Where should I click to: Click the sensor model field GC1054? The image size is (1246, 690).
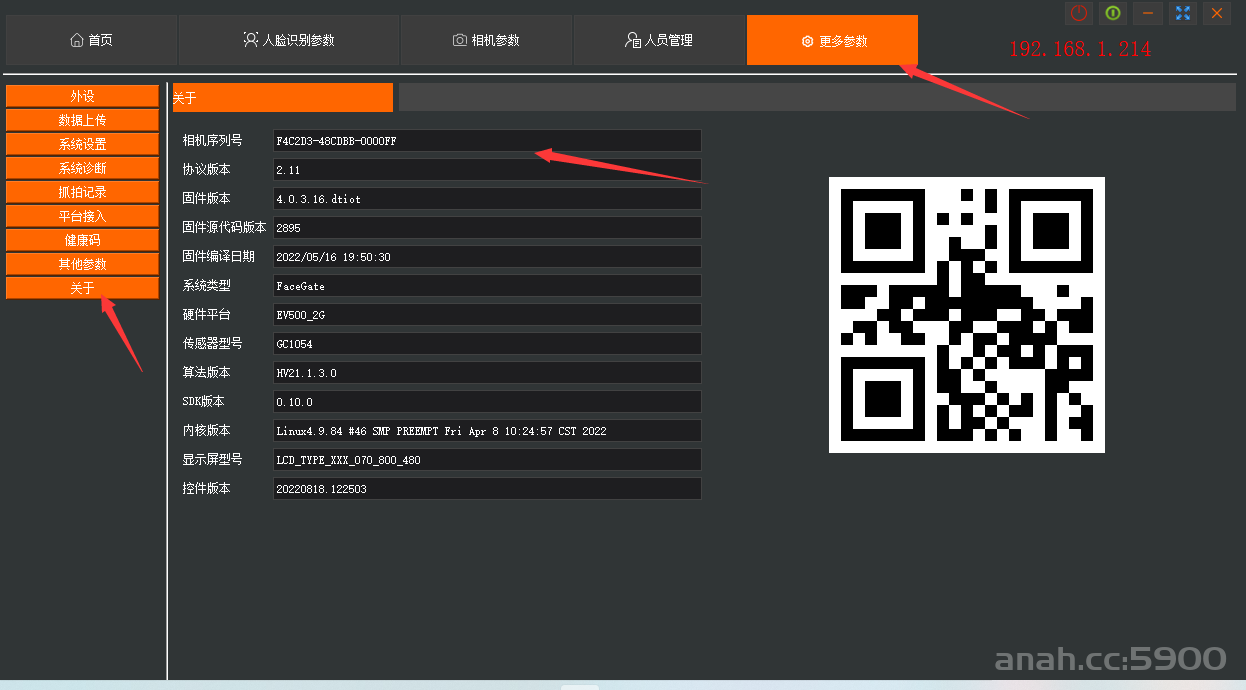pos(487,344)
